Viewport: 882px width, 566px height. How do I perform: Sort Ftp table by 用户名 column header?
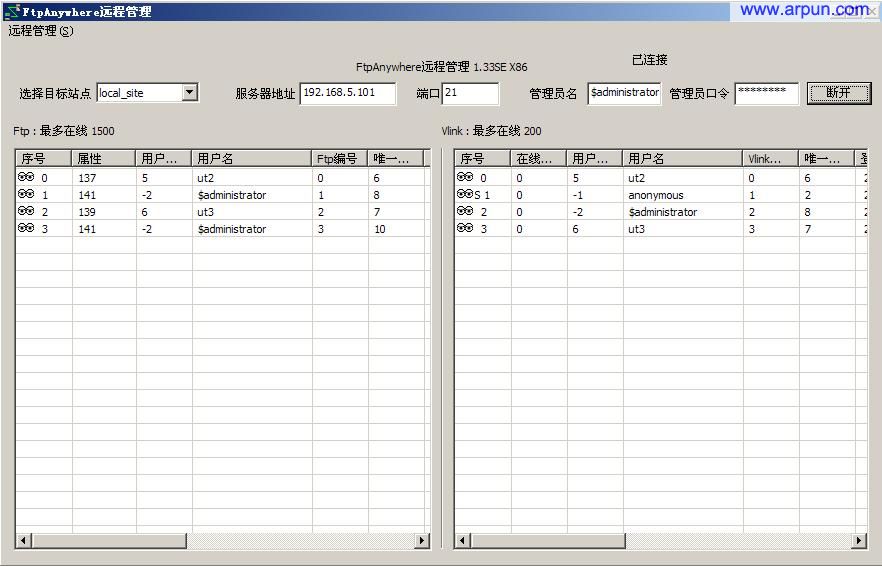point(251,158)
